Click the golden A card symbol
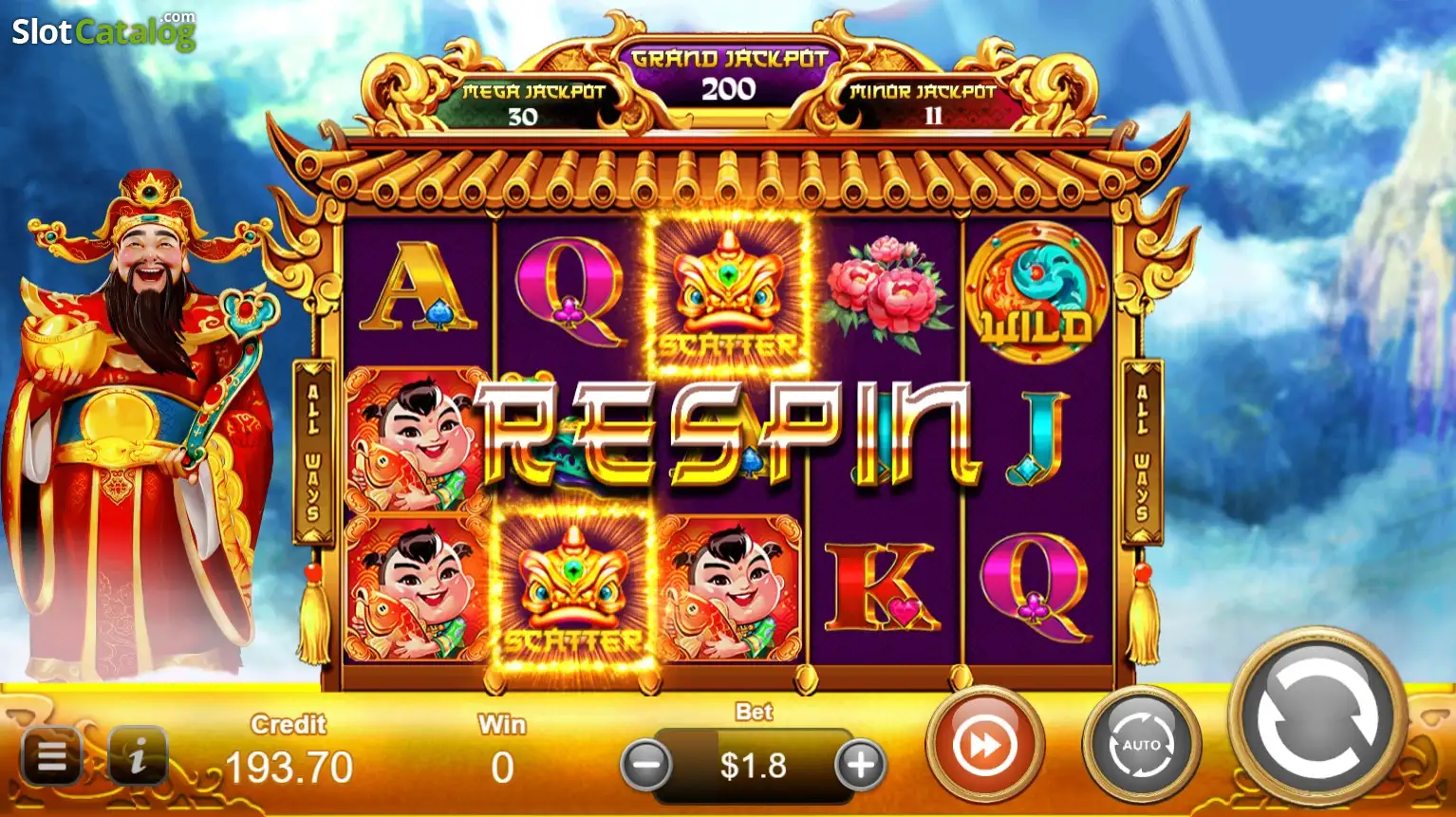The height and width of the screenshot is (817, 1456). pyautogui.click(x=419, y=288)
